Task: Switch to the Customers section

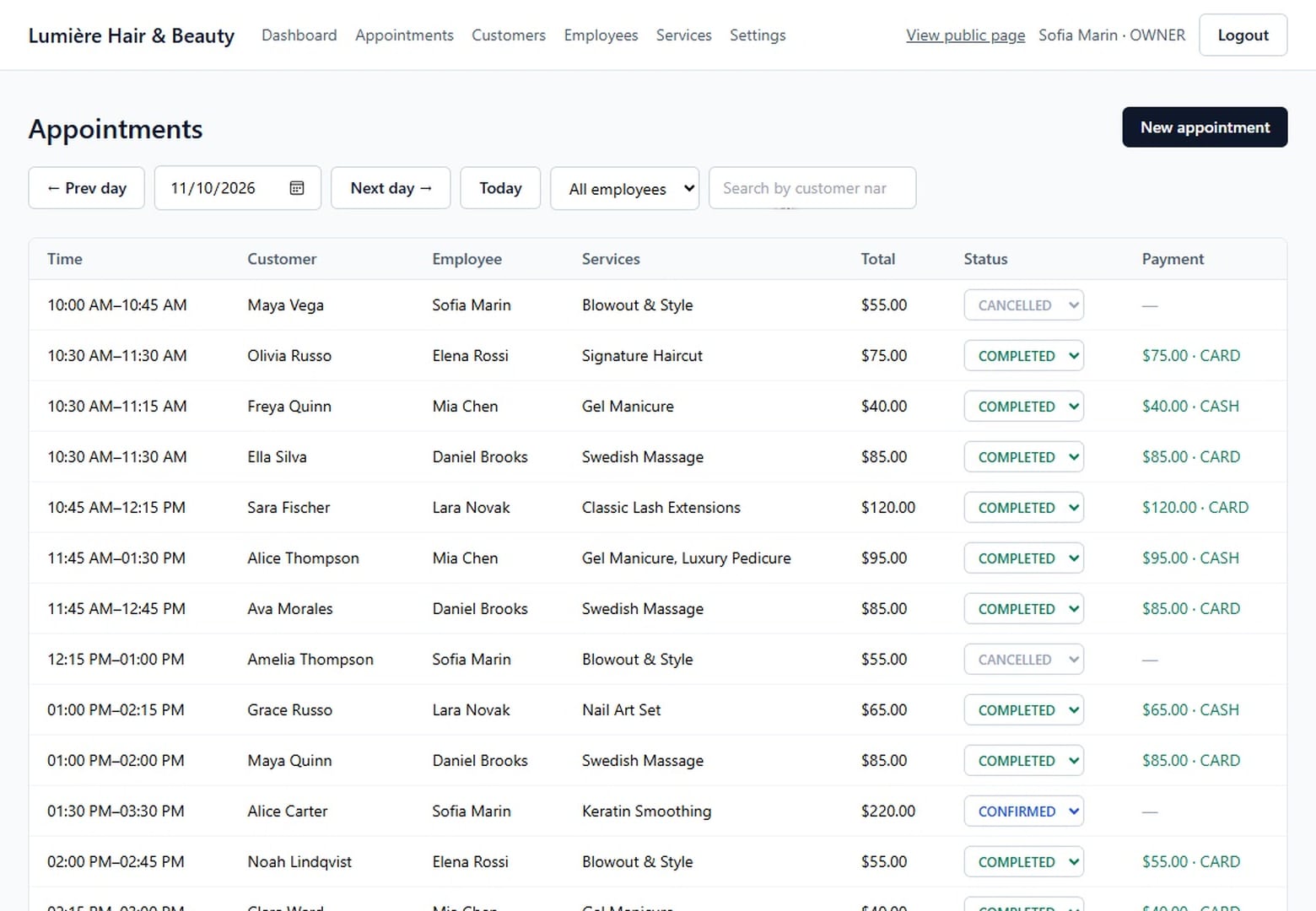Action: 509,35
